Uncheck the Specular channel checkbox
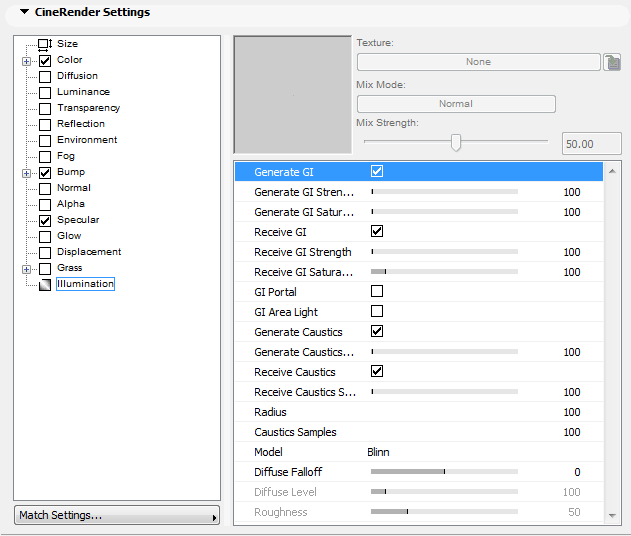The image size is (631, 536). pyautogui.click(x=44, y=220)
